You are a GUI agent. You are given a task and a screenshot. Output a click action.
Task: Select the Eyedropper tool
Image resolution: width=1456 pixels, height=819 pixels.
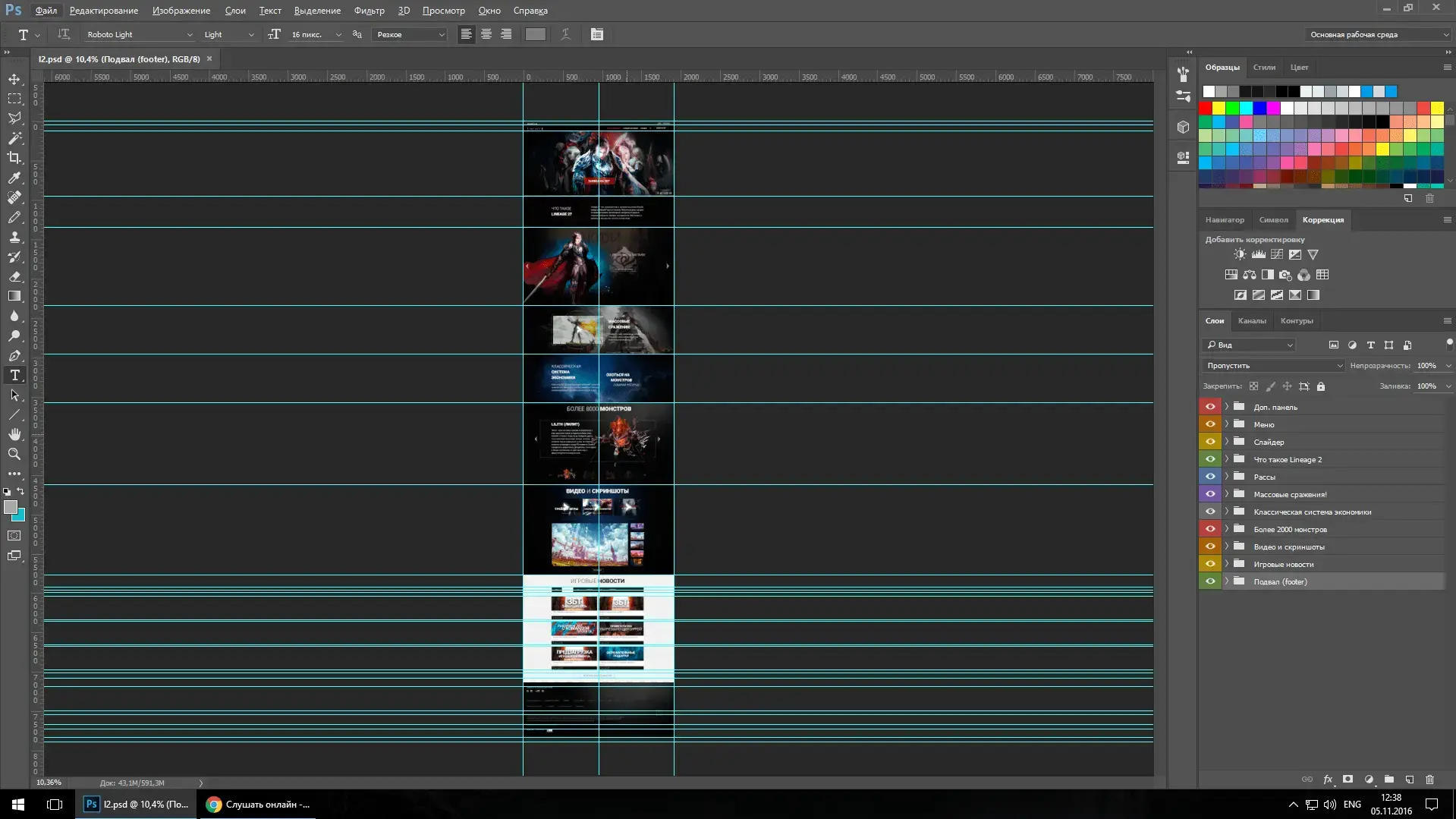[x=14, y=178]
